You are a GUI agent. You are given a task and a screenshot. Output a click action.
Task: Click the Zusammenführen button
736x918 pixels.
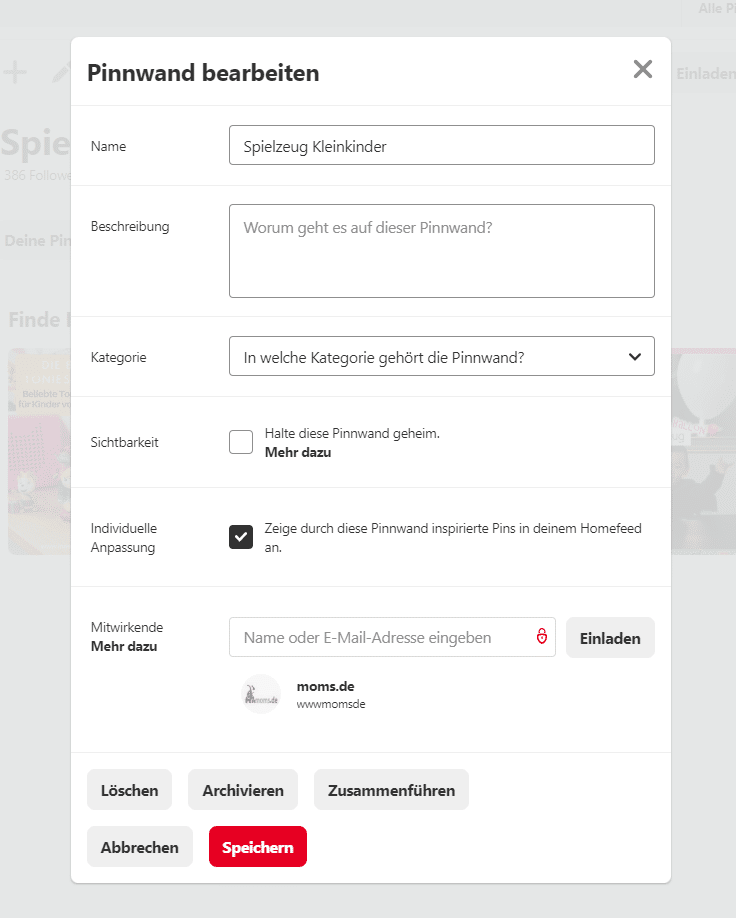(391, 790)
